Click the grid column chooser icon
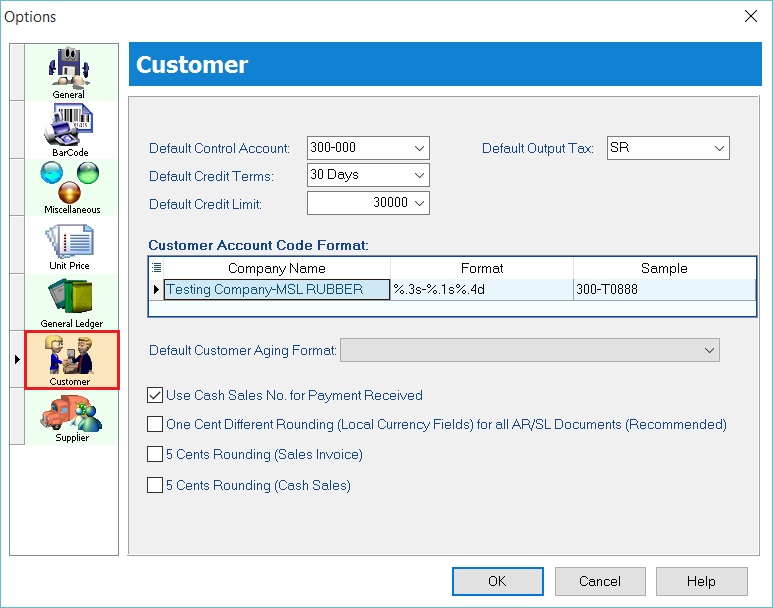The height and width of the screenshot is (608, 773). pos(156,268)
